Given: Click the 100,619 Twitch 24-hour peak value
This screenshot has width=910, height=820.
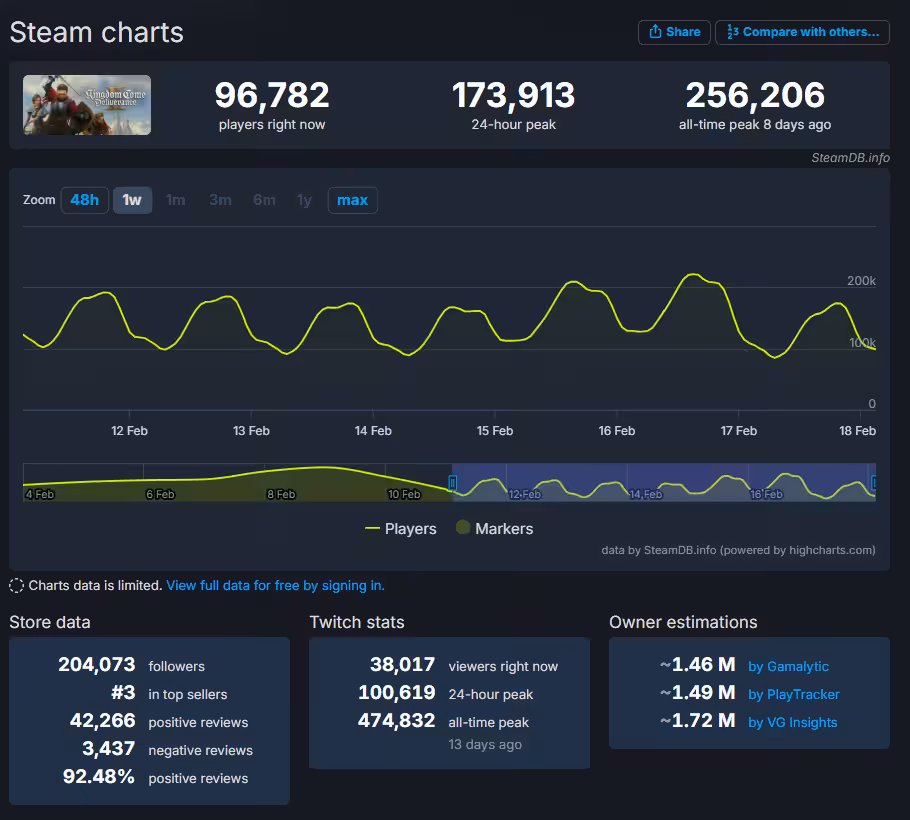Looking at the screenshot, I should (x=397, y=692).
